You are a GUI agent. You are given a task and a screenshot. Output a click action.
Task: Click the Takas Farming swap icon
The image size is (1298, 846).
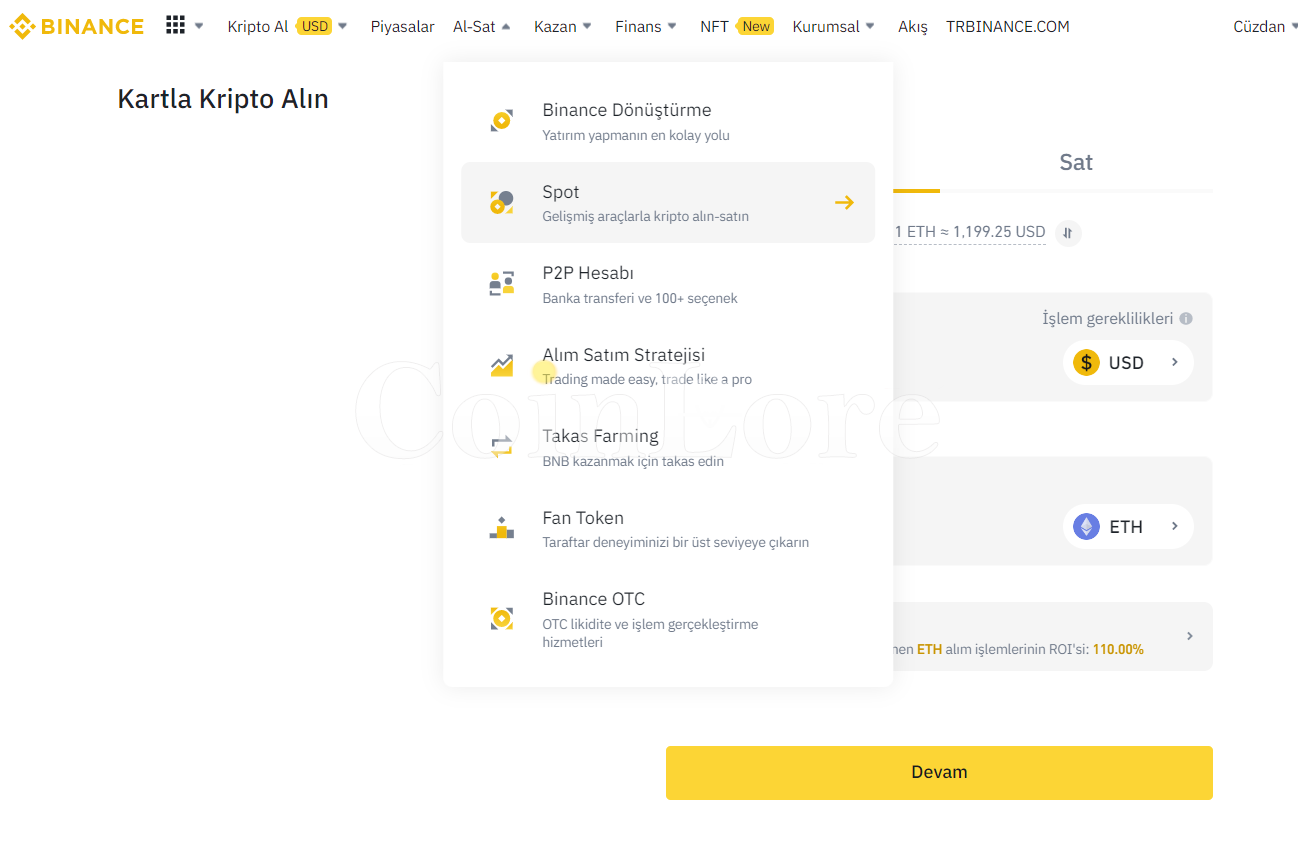(x=502, y=446)
